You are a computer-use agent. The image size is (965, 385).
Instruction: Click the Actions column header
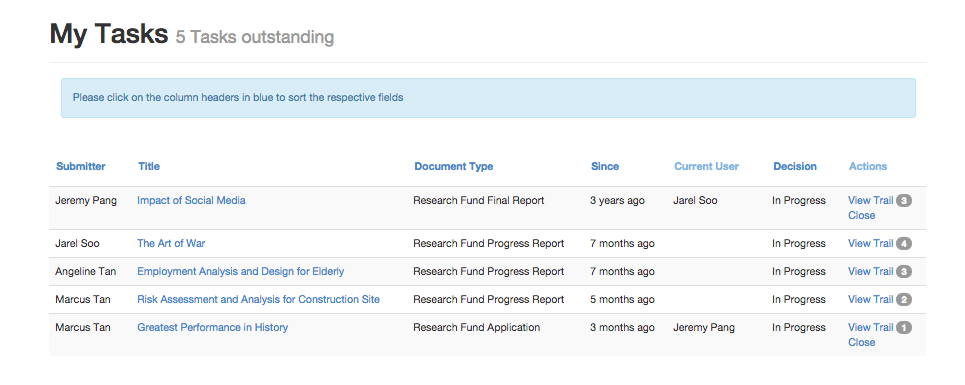(868, 166)
